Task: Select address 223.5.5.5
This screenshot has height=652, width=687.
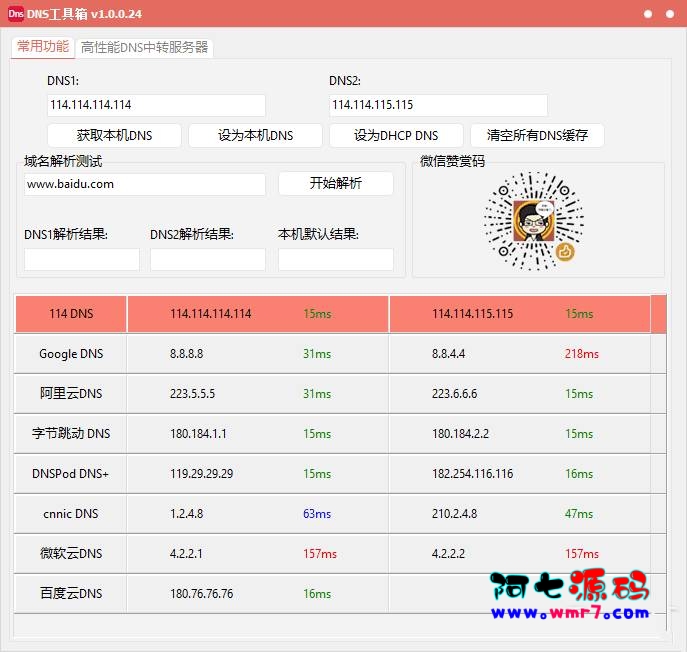Action: pos(192,394)
